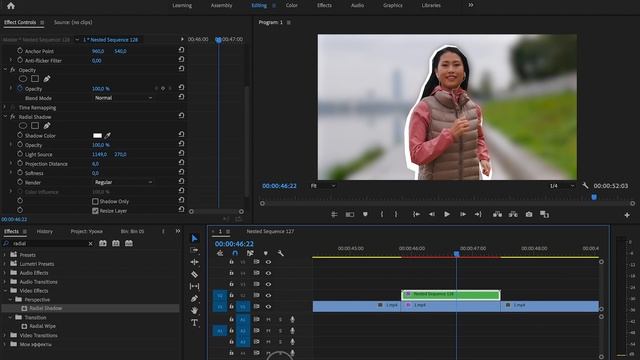Open playback resolution 1/4 dropdown
Viewport: 640px width, 360px height.
click(x=561, y=186)
